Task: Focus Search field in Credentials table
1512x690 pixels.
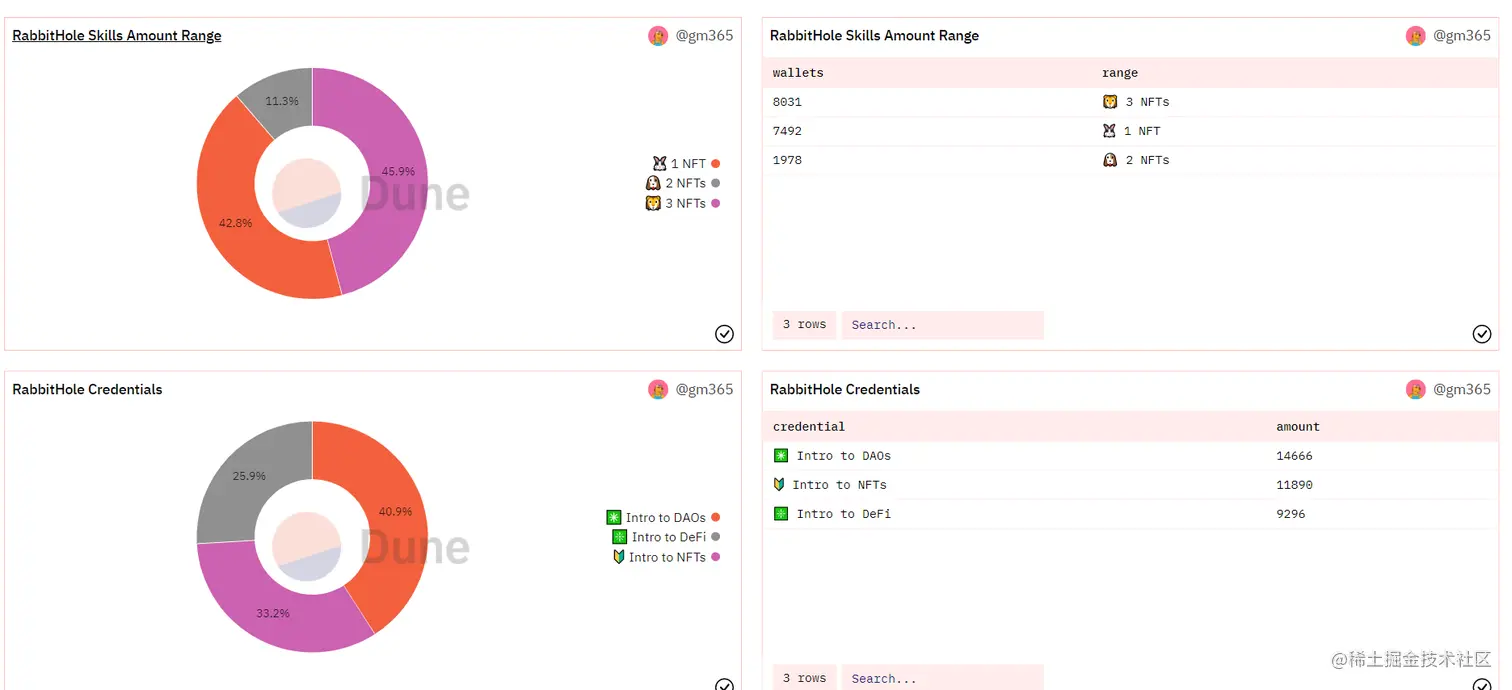Action: click(943, 678)
